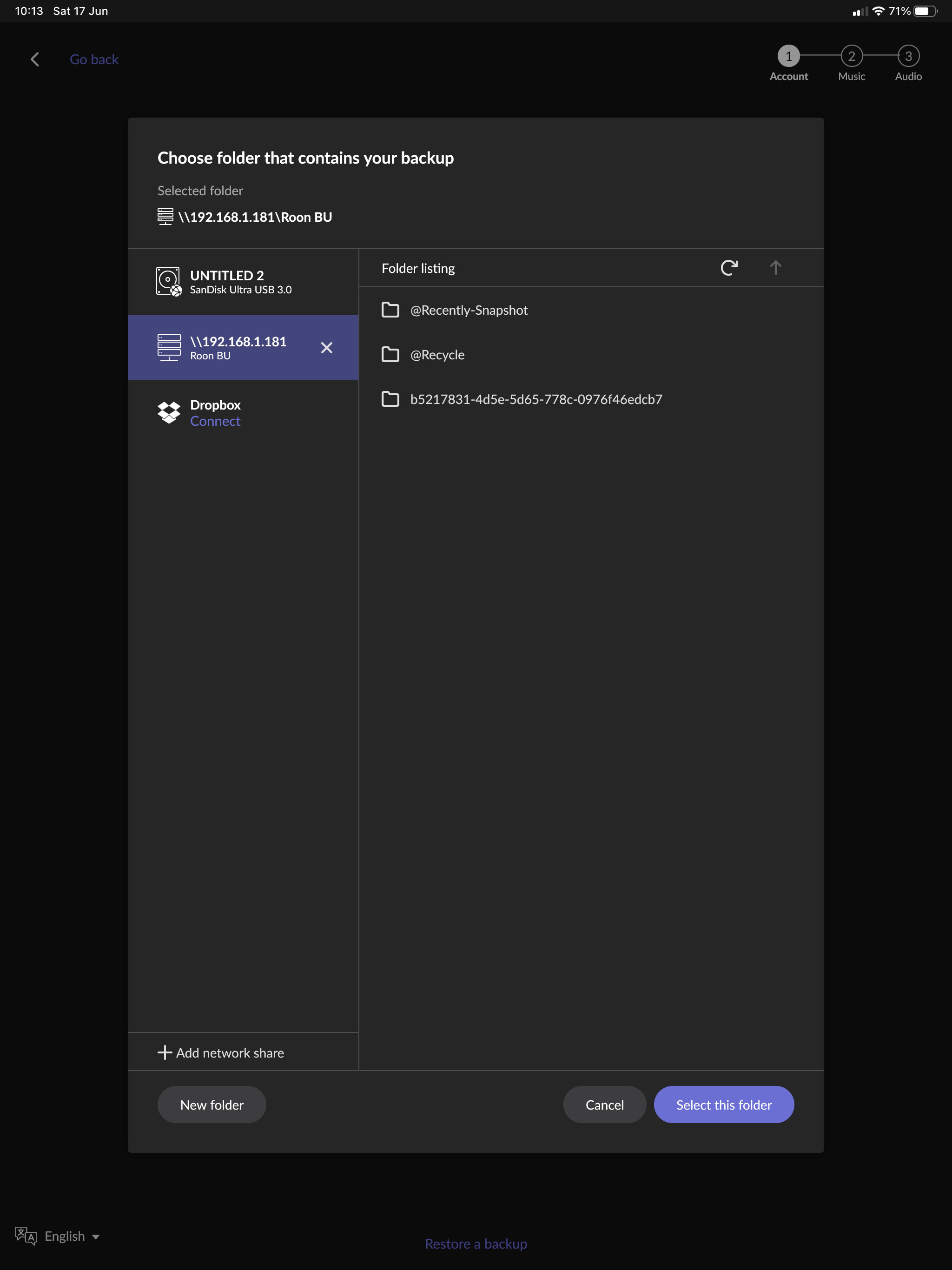Cancel the folder selection

[x=604, y=1105]
